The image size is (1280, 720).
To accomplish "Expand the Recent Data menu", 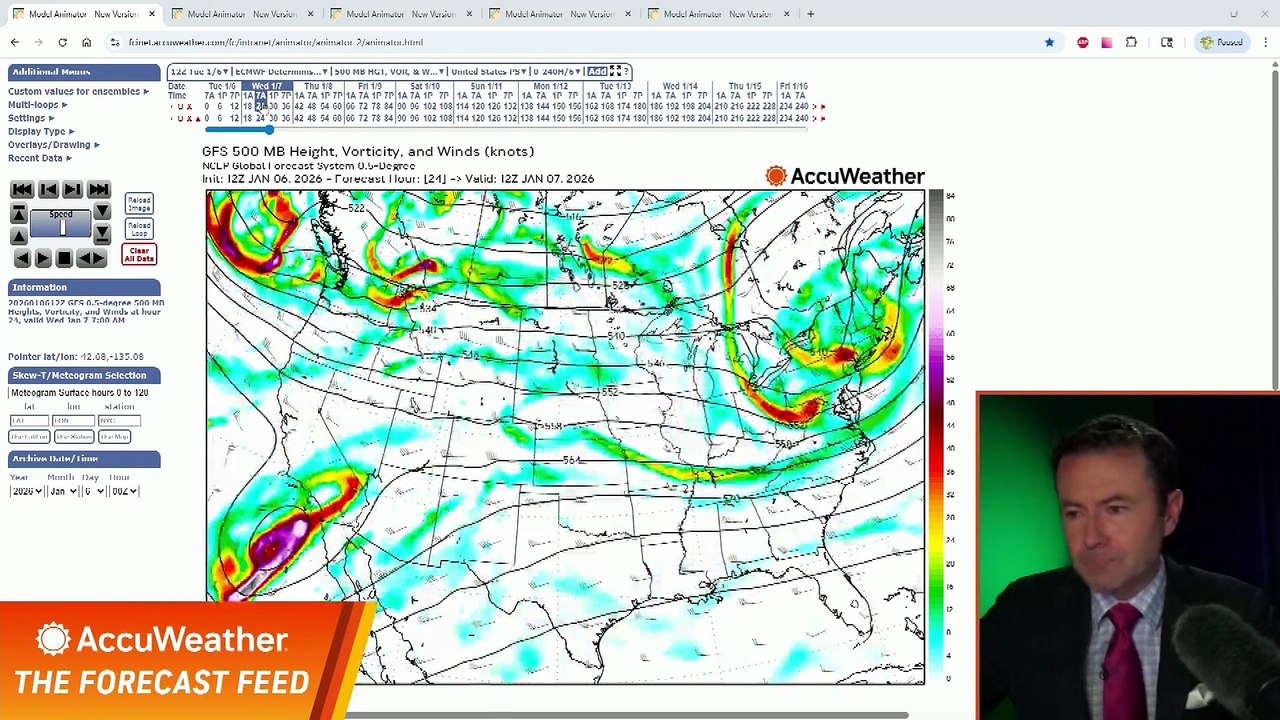I will coord(40,158).
